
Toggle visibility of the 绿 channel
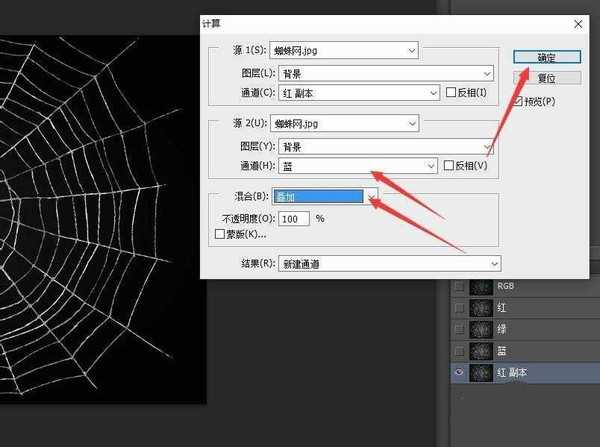(x=459, y=329)
